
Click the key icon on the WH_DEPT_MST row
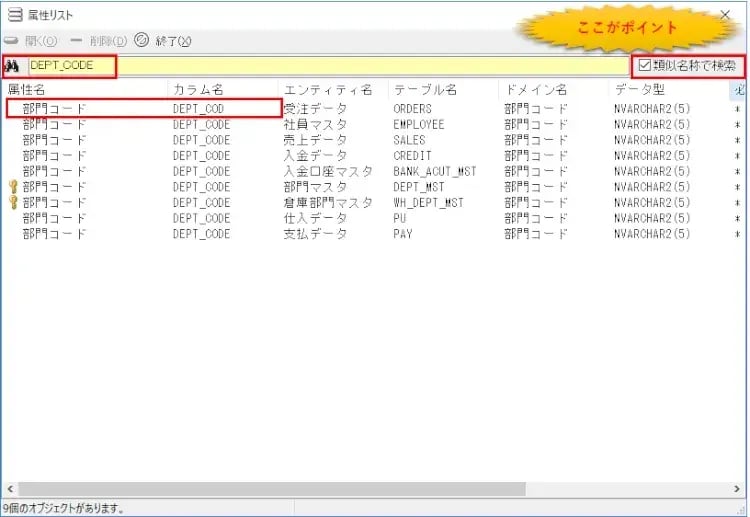(13, 203)
